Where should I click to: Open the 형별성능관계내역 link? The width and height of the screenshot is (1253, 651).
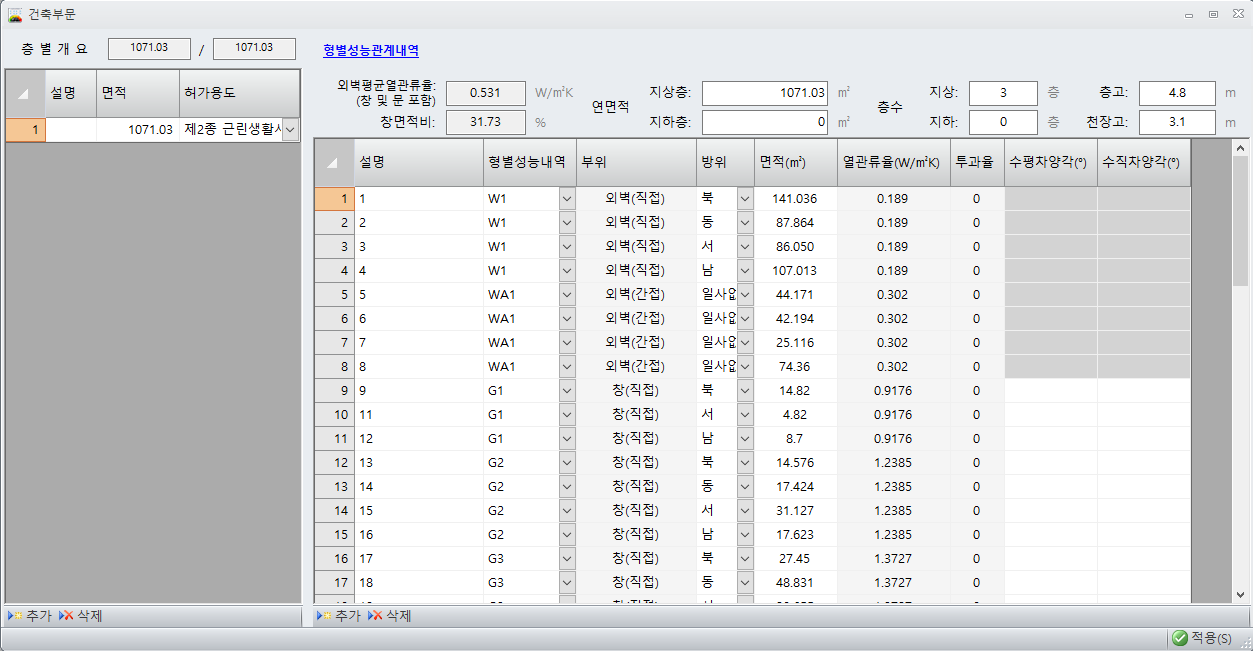tap(371, 50)
